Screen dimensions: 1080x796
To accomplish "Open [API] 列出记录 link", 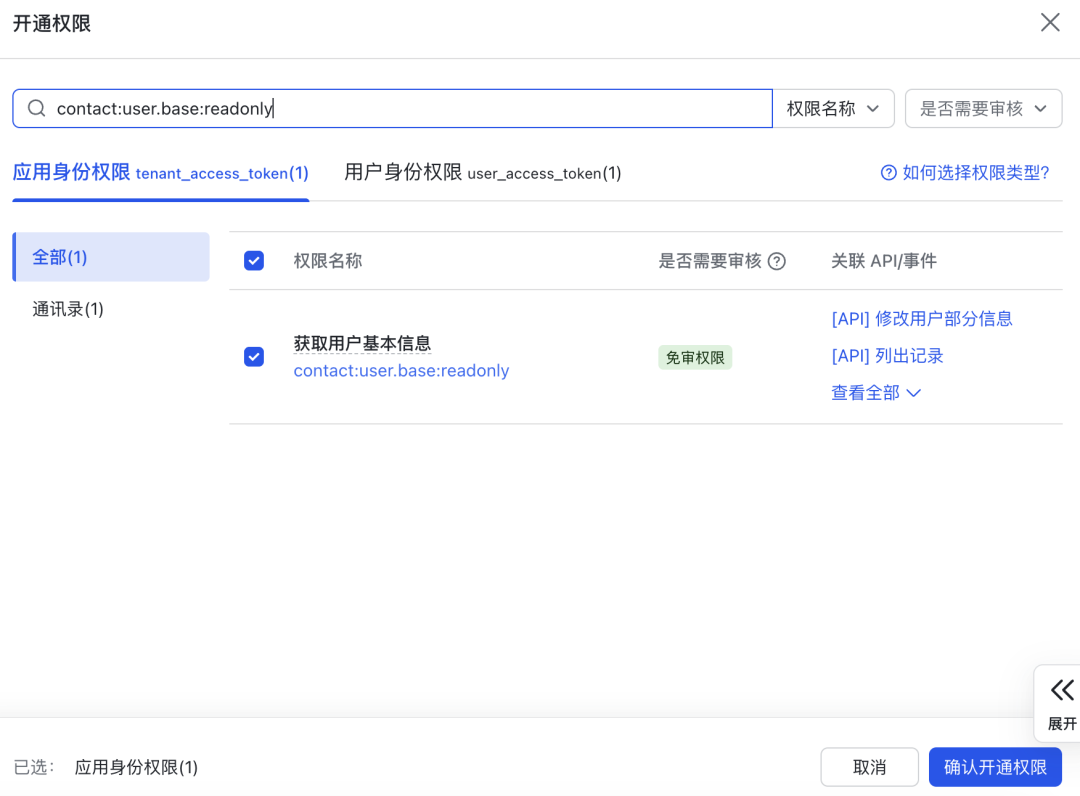I will (887, 356).
